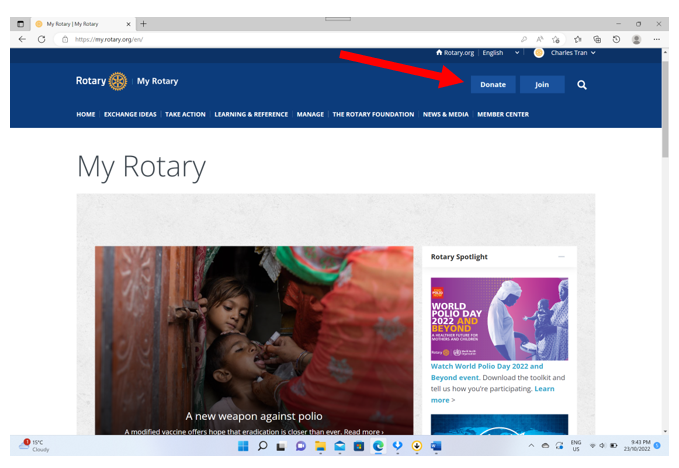Image resolution: width=679 pixels, height=468 pixels.
Task: Click the home icon Rotary.org link
Action: (455, 53)
